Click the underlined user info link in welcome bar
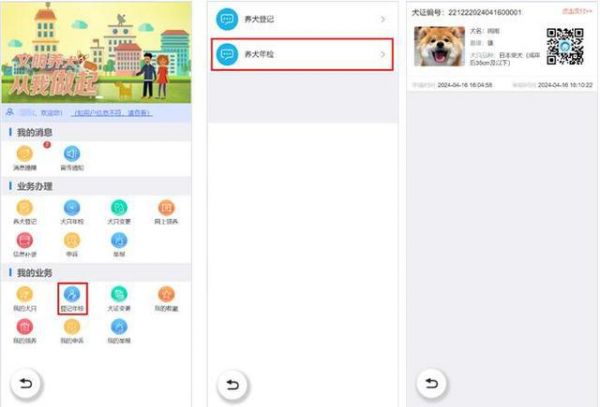 pos(112,113)
